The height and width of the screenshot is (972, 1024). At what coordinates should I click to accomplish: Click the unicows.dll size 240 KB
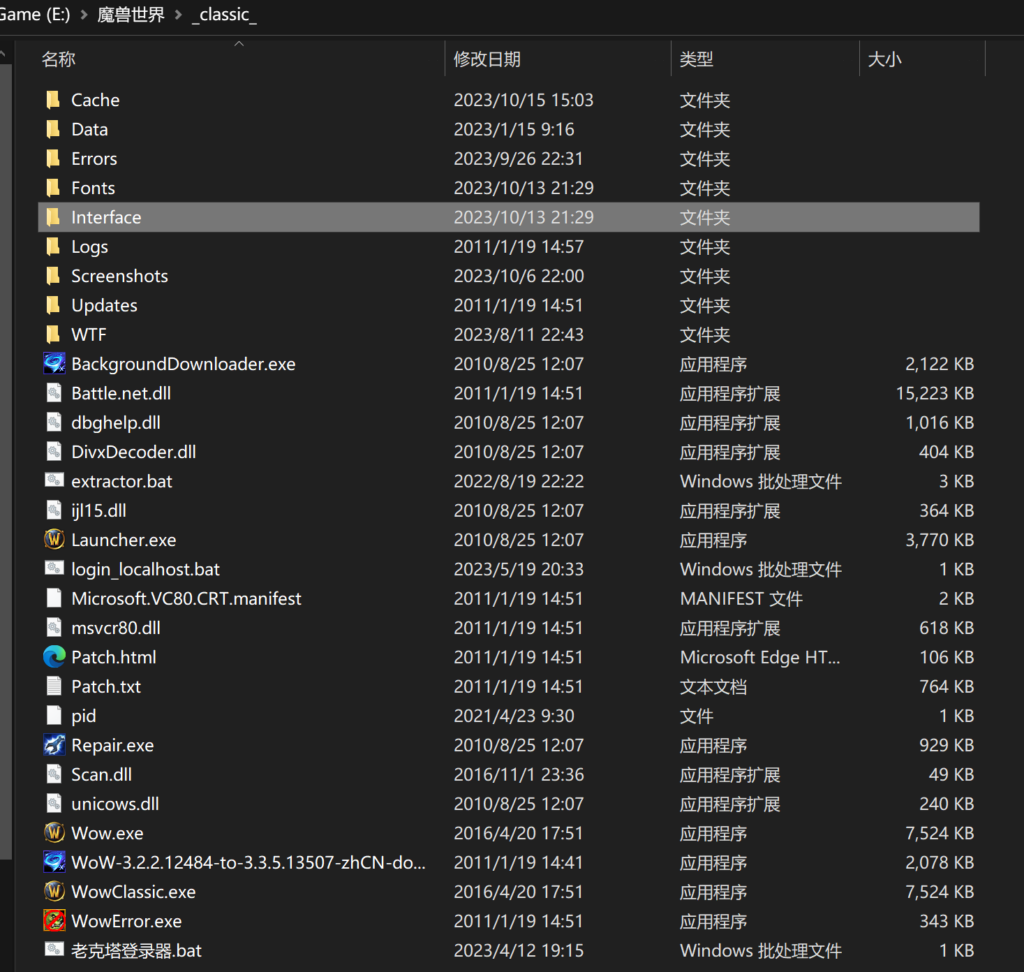[x=946, y=803]
